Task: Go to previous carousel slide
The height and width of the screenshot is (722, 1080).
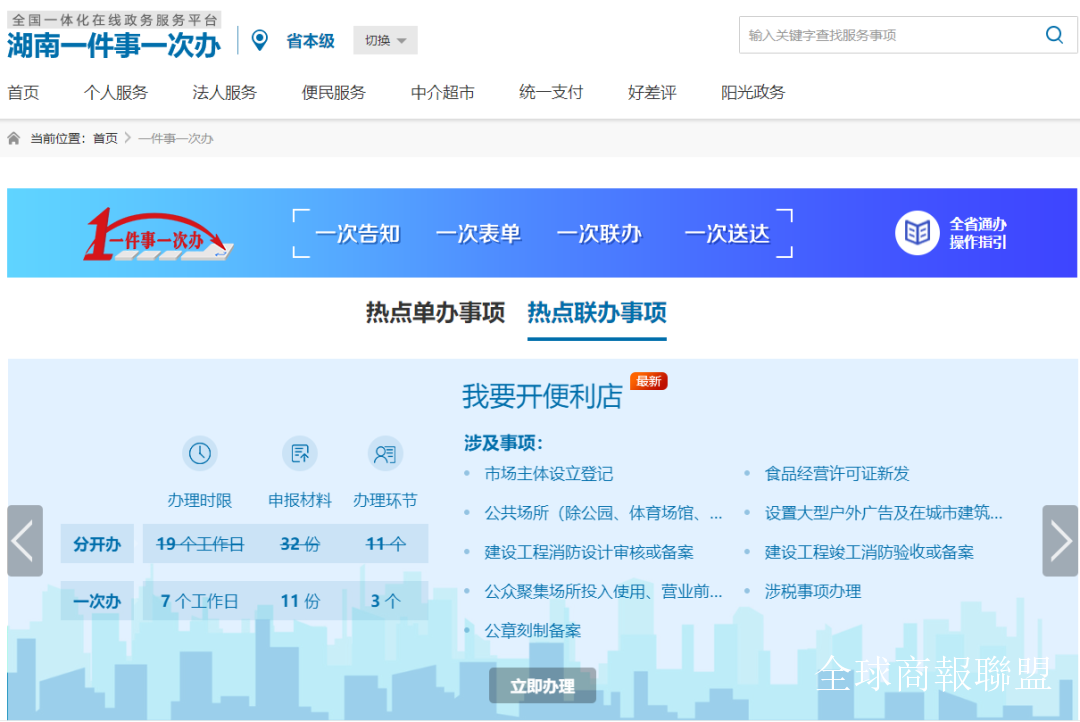Action: [24, 541]
